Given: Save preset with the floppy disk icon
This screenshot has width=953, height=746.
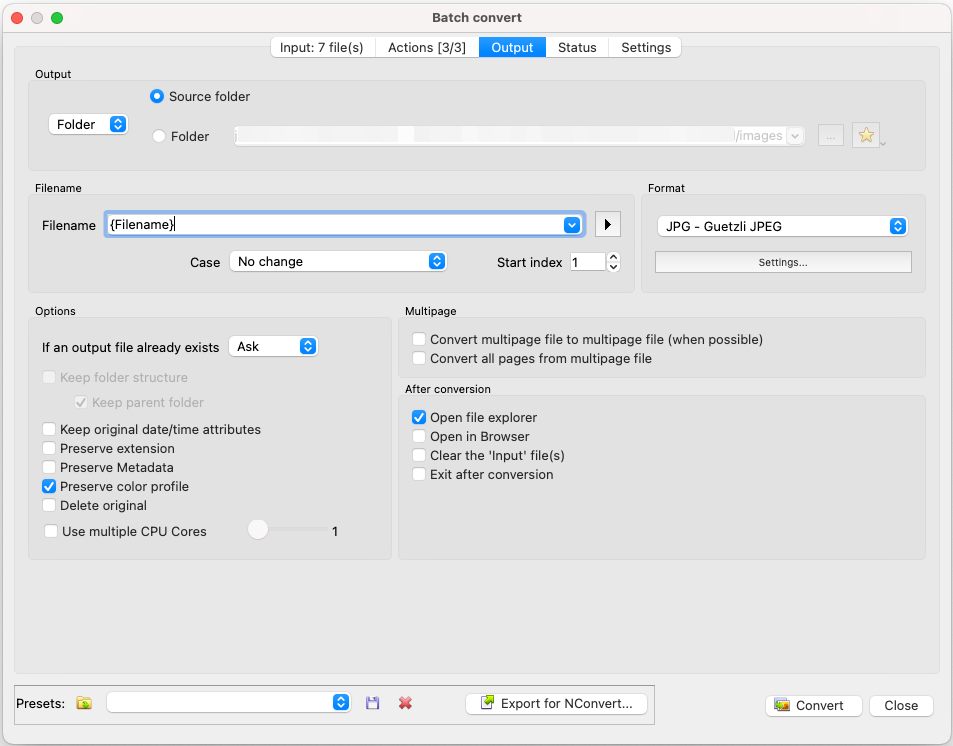Looking at the screenshot, I should coord(373,703).
